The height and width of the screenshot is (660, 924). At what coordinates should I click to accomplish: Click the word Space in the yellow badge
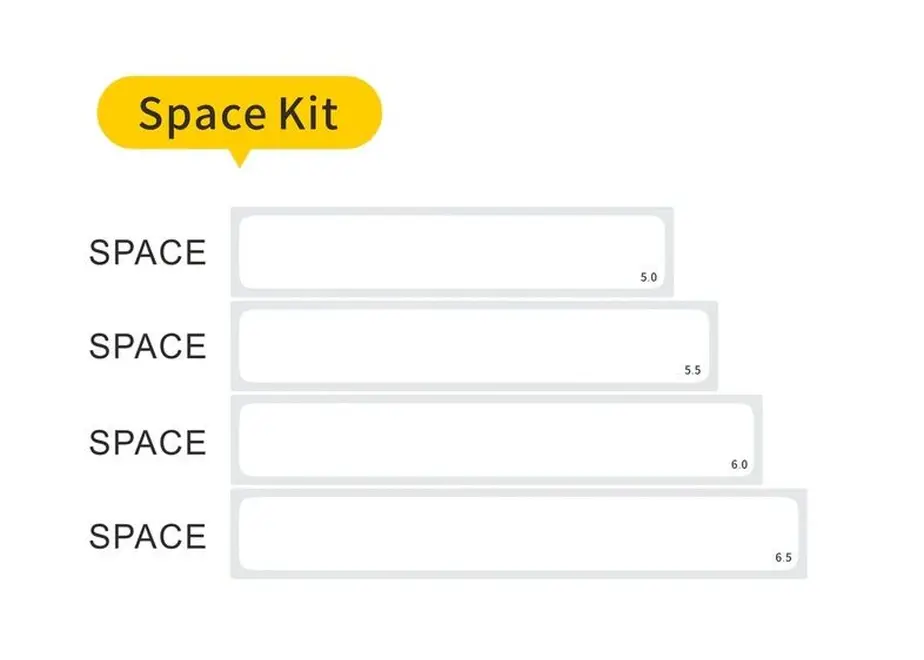202,115
